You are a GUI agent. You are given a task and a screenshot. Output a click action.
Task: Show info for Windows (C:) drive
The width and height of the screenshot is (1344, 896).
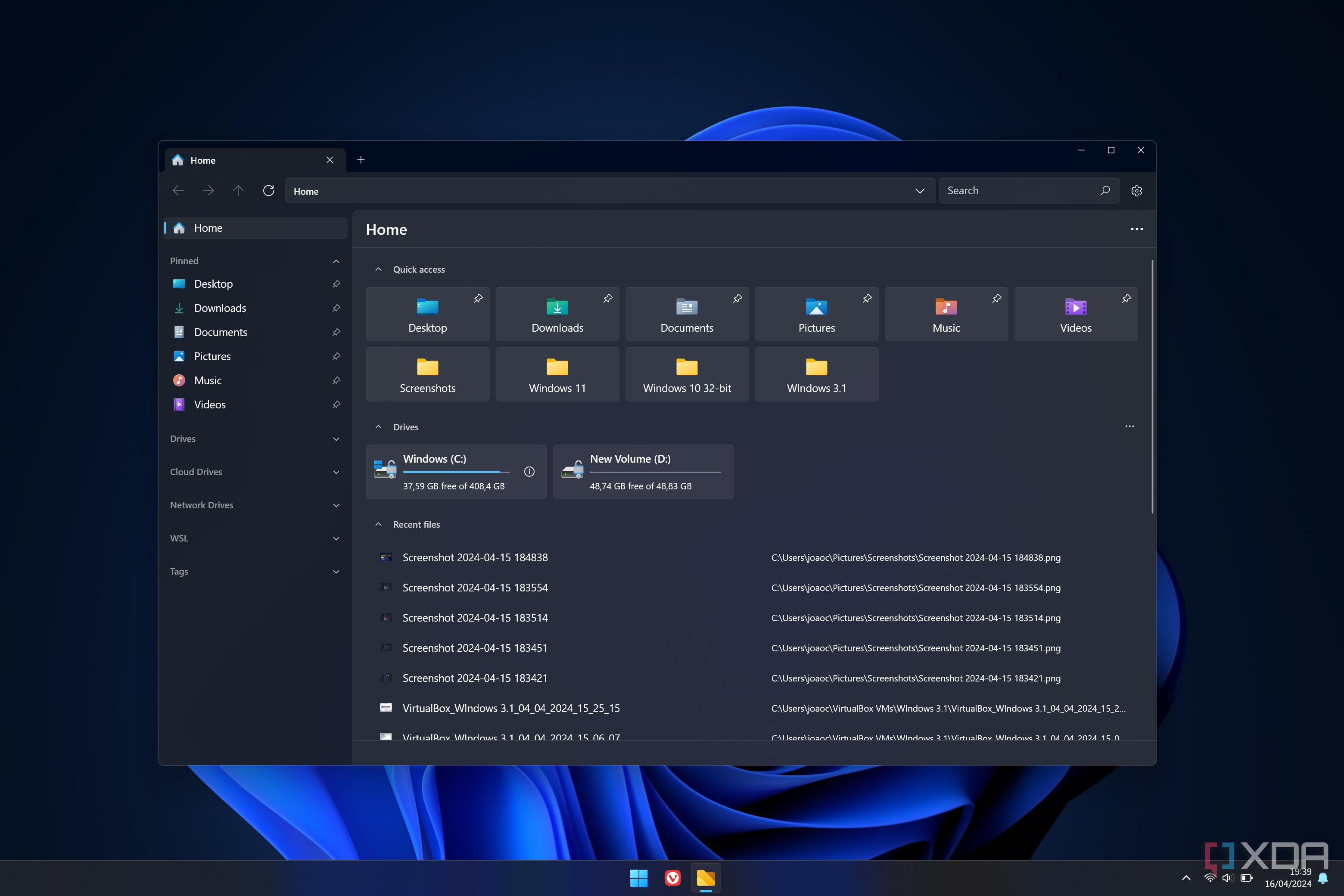click(x=529, y=471)
